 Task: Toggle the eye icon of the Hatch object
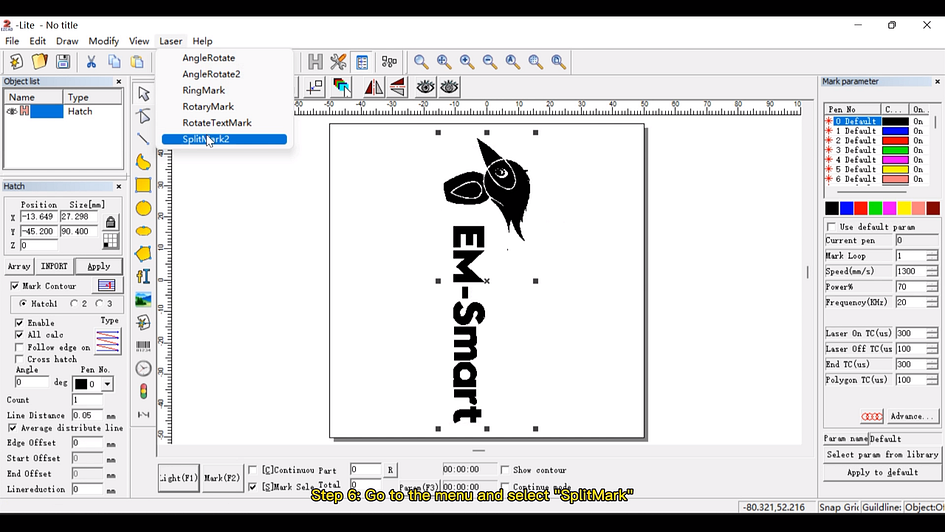click(x=11, y=111)
